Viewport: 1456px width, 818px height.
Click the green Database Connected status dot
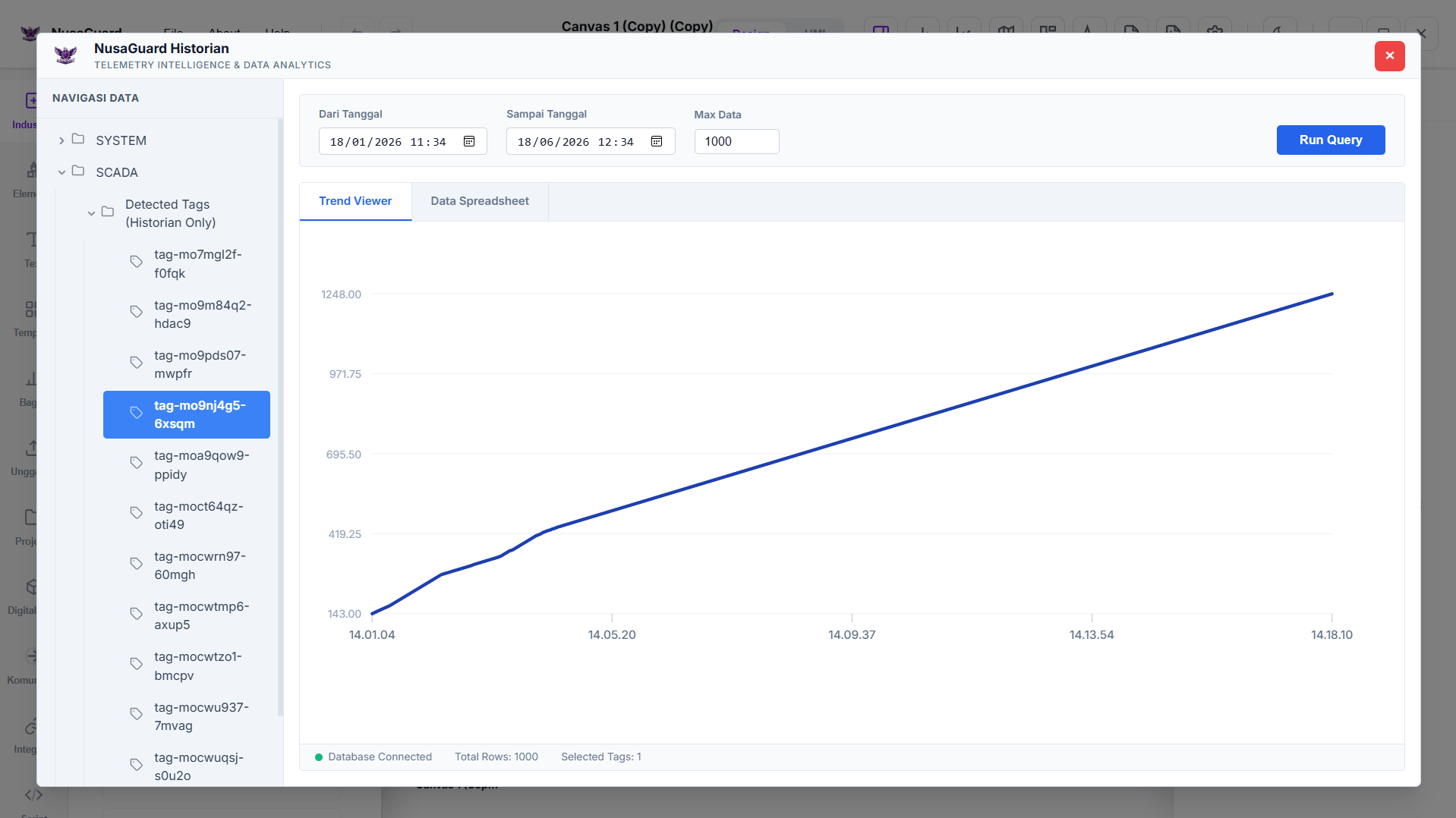point(319,757)
